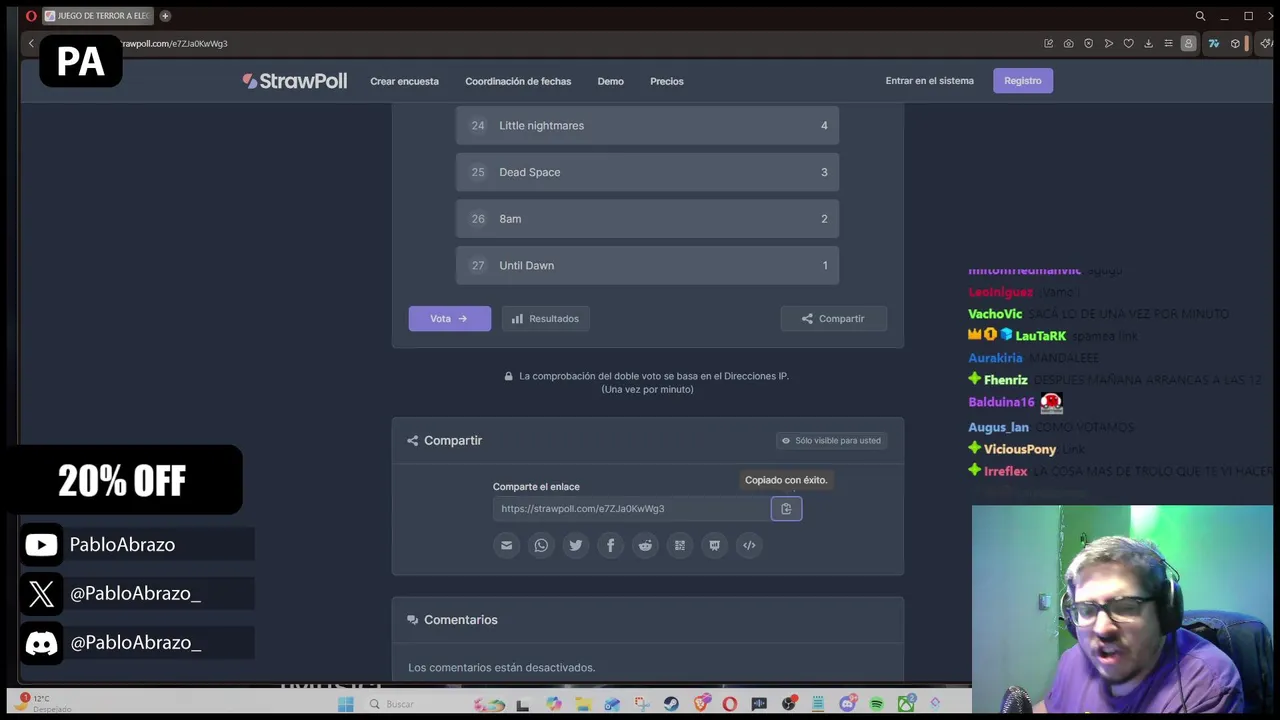Open the embed code icon

point(749,545)
